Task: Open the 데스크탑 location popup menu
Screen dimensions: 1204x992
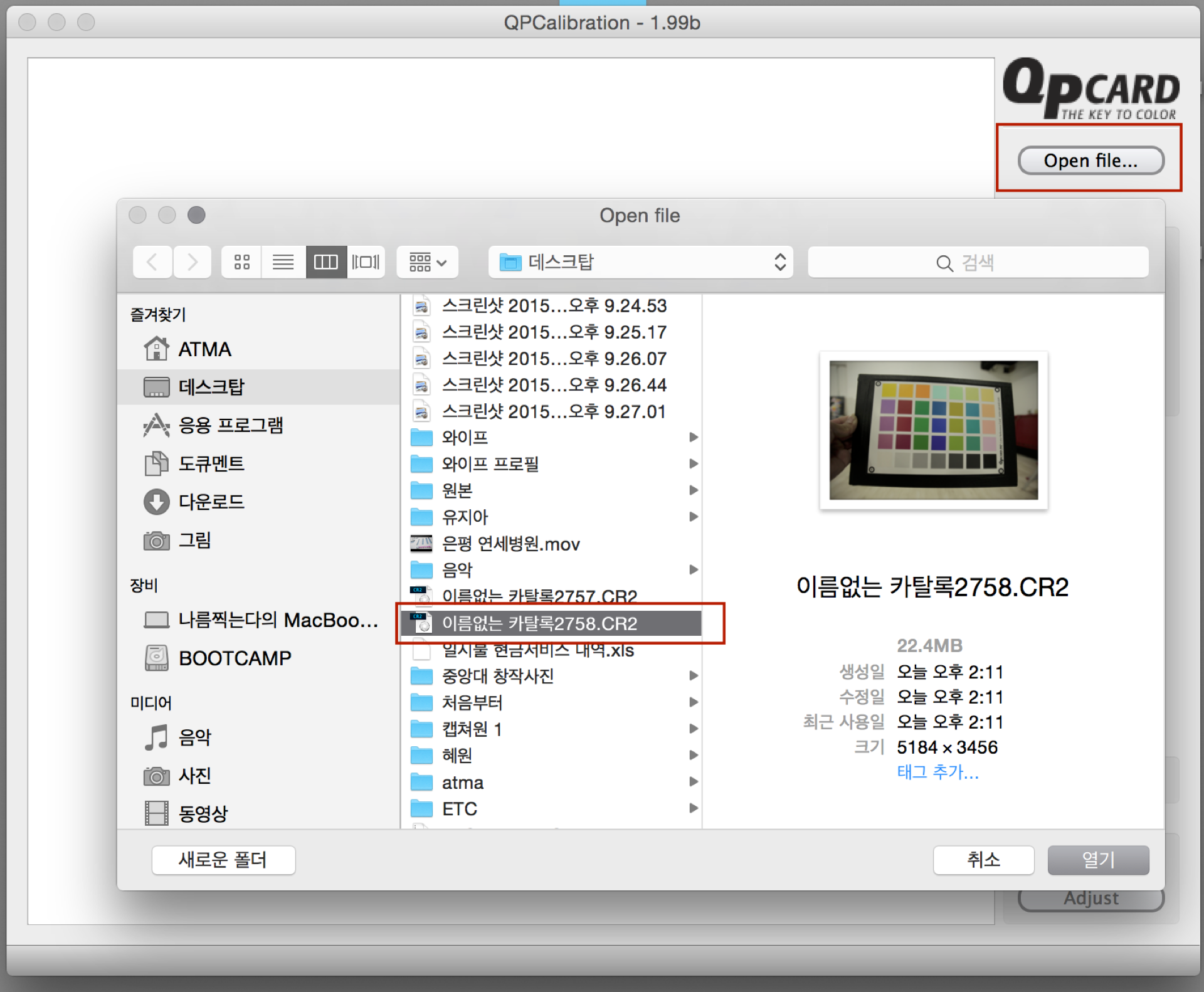Action: tap(641, 262)
